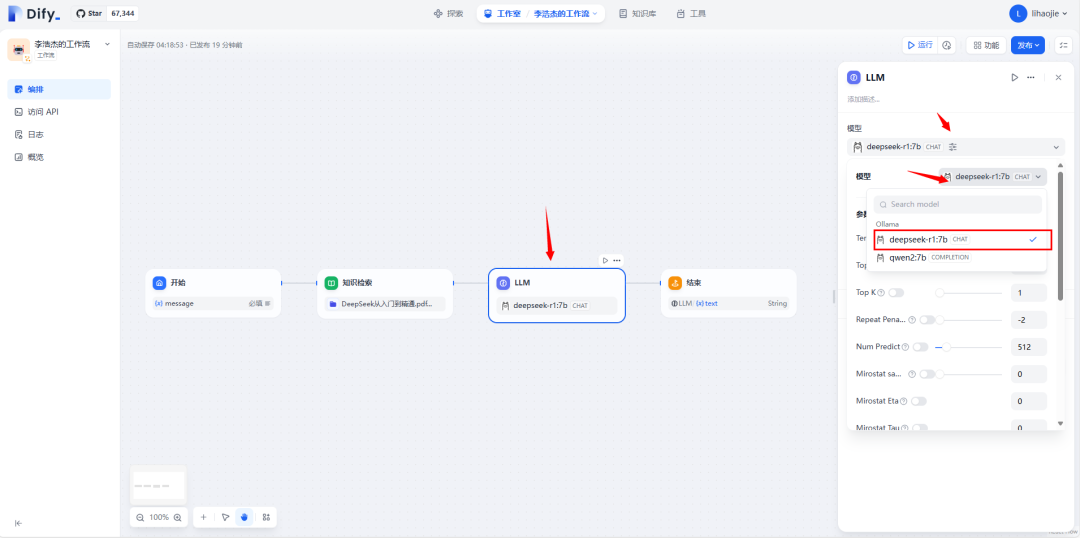The image size is (1080, 538).
Task: Open the 探索 (Explore) tab
Action: tap(448, 14)
